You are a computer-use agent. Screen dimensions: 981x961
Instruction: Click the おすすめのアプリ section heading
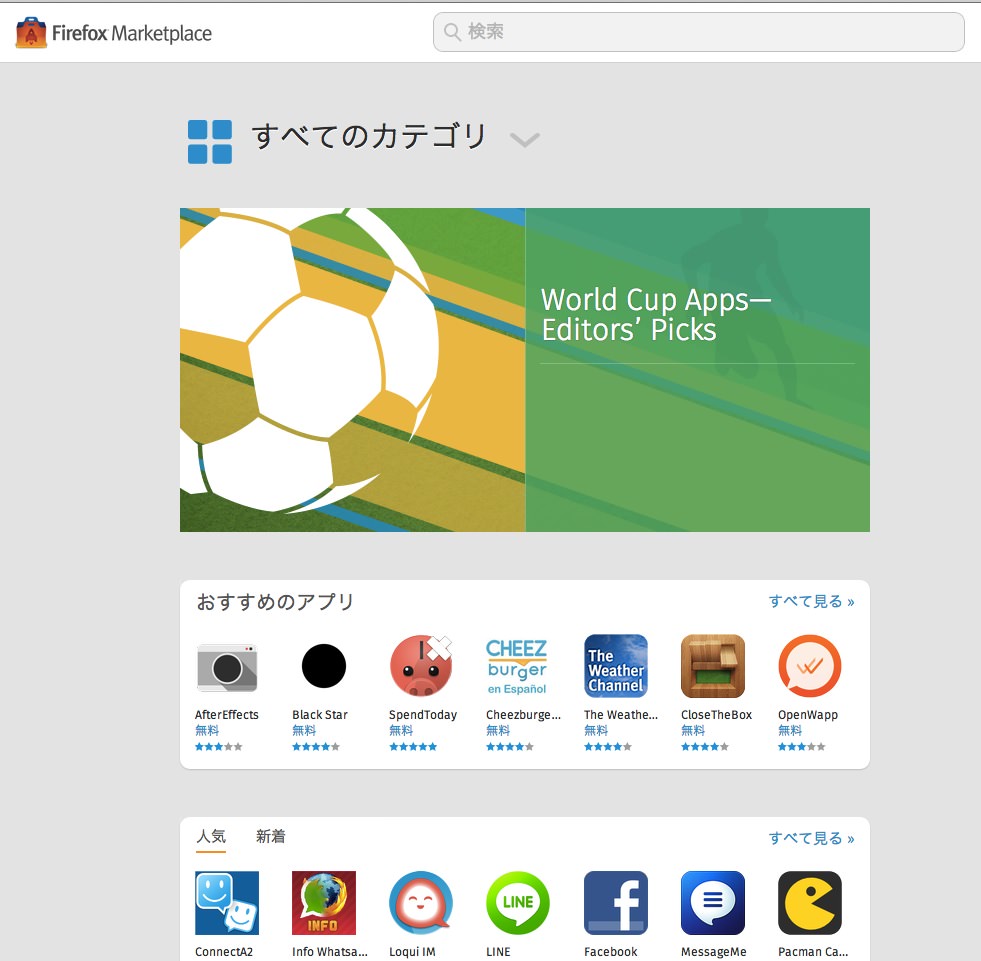point(275,601)
